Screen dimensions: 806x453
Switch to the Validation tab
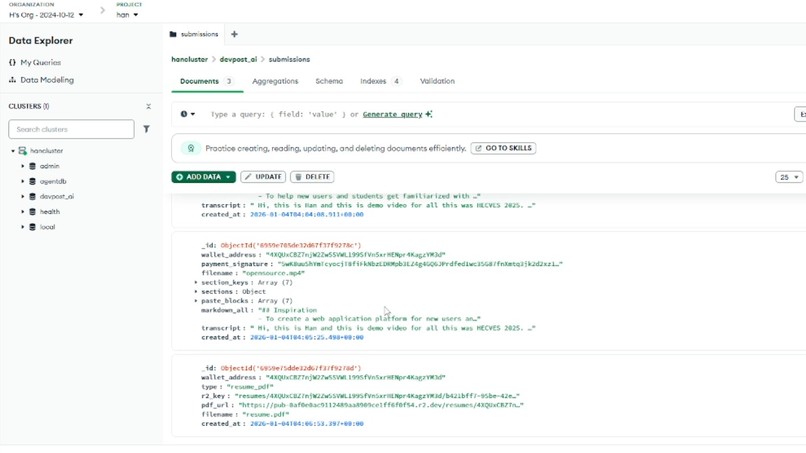tap(437, 81)
